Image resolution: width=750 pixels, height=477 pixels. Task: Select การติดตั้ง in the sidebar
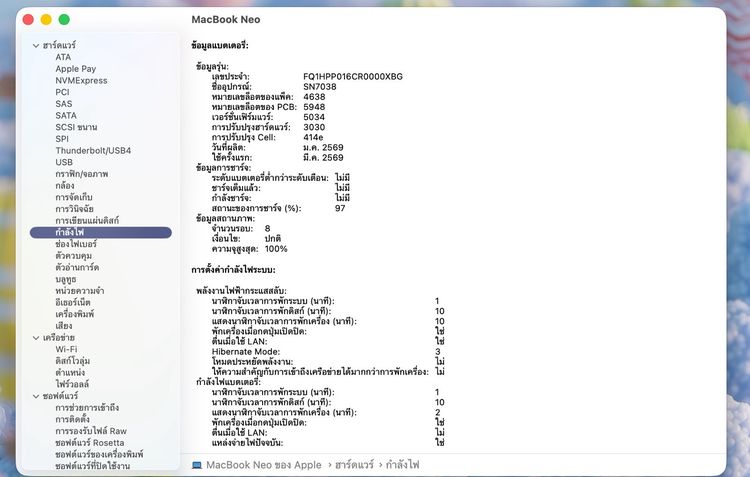coord(72,420)
